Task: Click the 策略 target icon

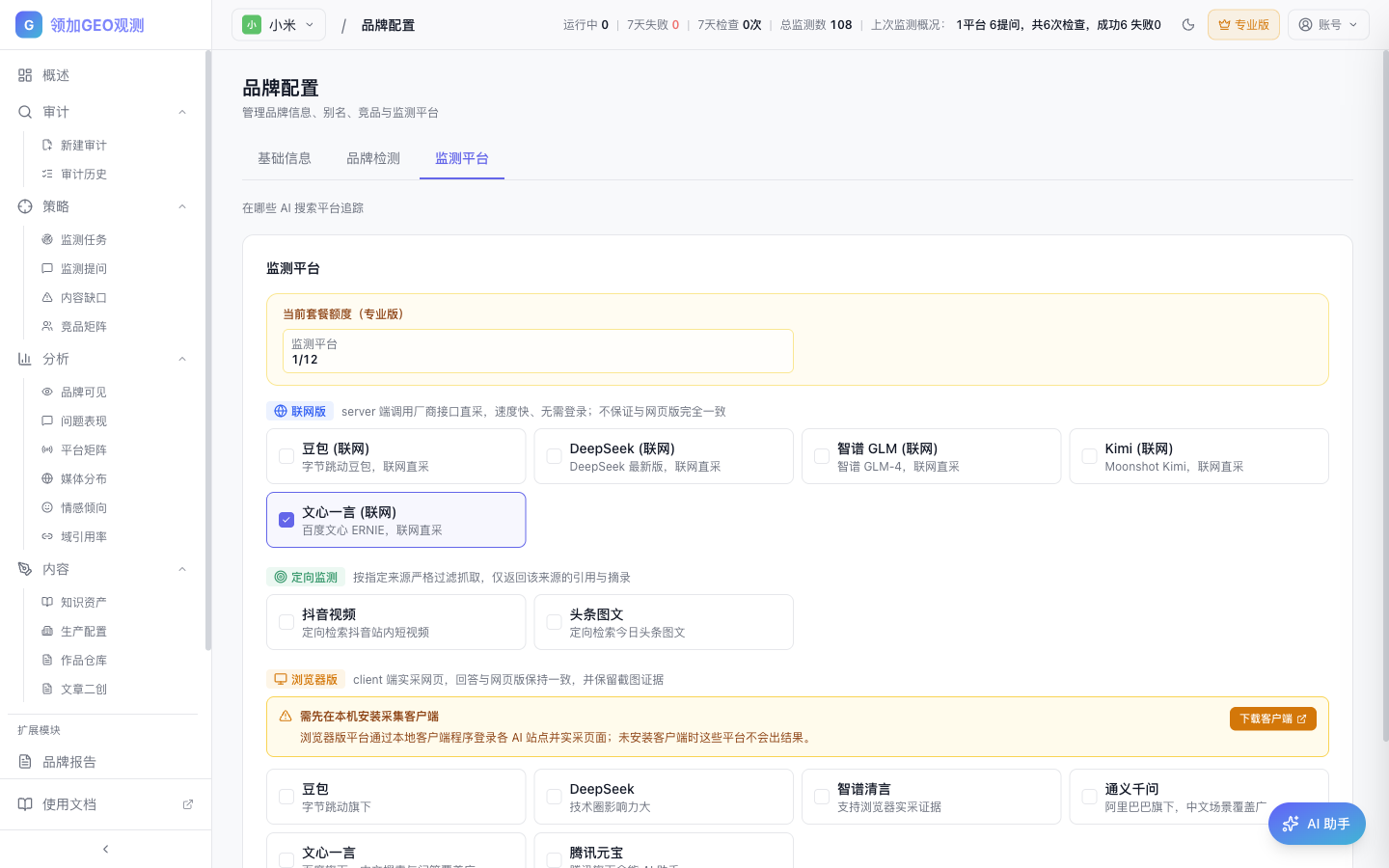Action: pyautogui.click(x=25, y=206)
